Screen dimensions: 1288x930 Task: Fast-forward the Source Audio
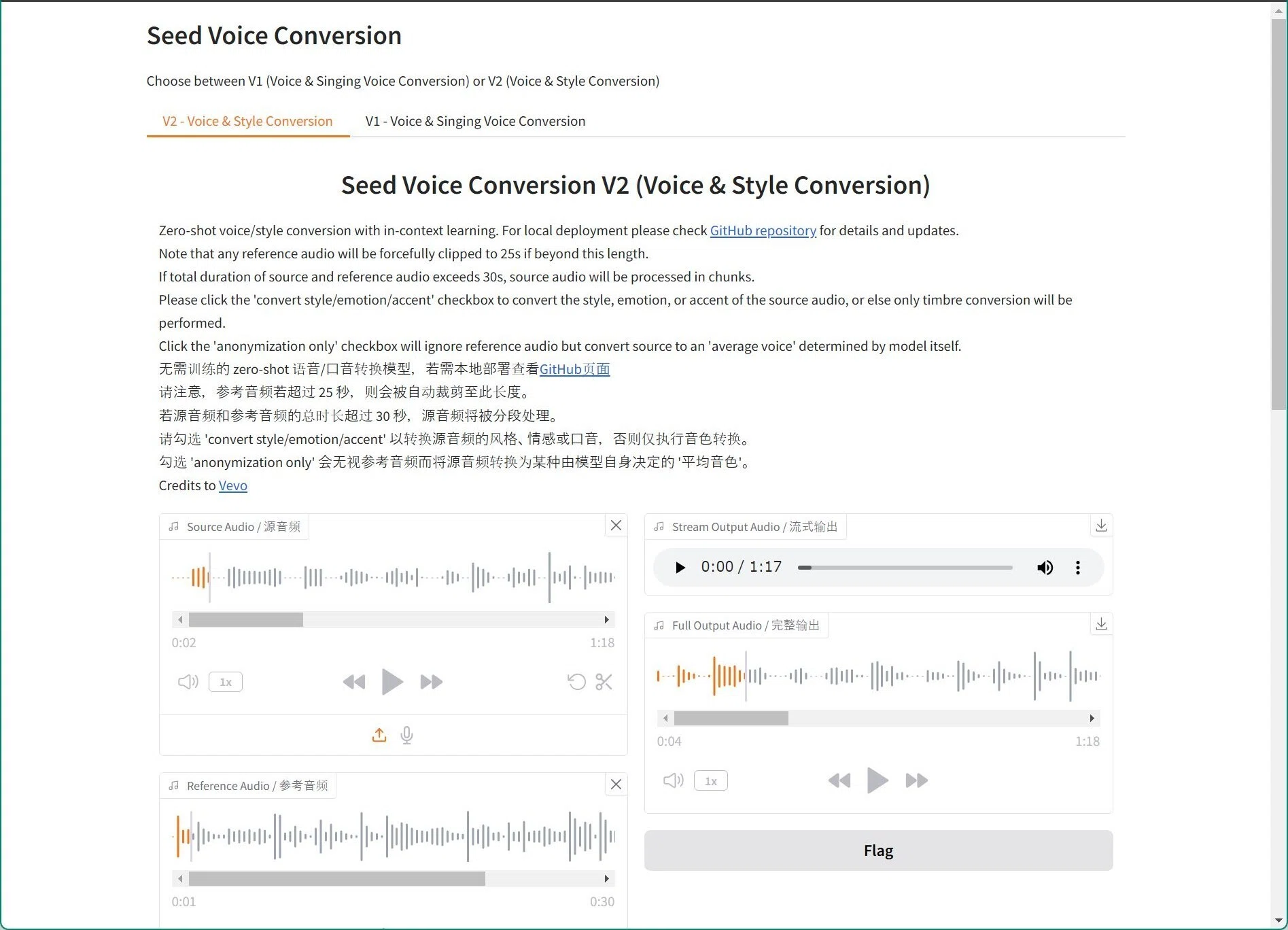[432, 682]
